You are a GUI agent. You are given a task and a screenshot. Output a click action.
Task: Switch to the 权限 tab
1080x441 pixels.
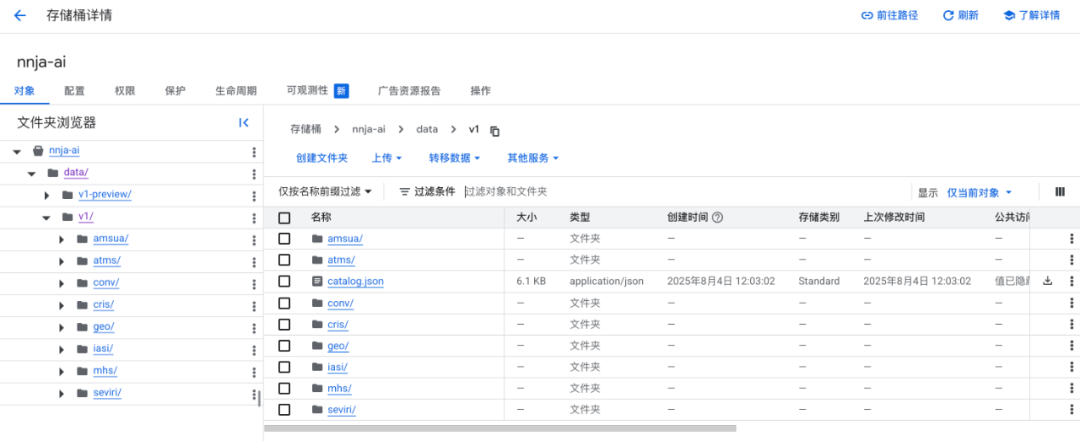[x=125, y=91]
